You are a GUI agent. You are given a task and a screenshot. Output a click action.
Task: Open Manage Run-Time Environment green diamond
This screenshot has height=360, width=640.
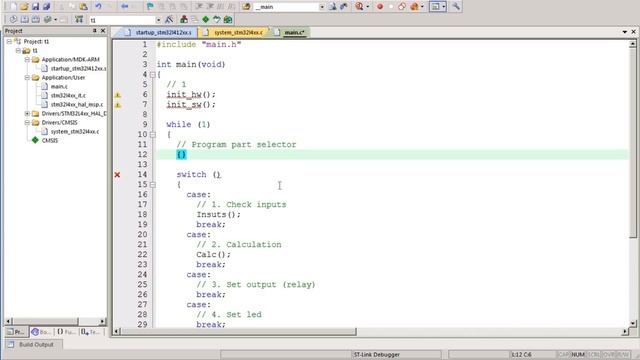[x=206, y=20]
